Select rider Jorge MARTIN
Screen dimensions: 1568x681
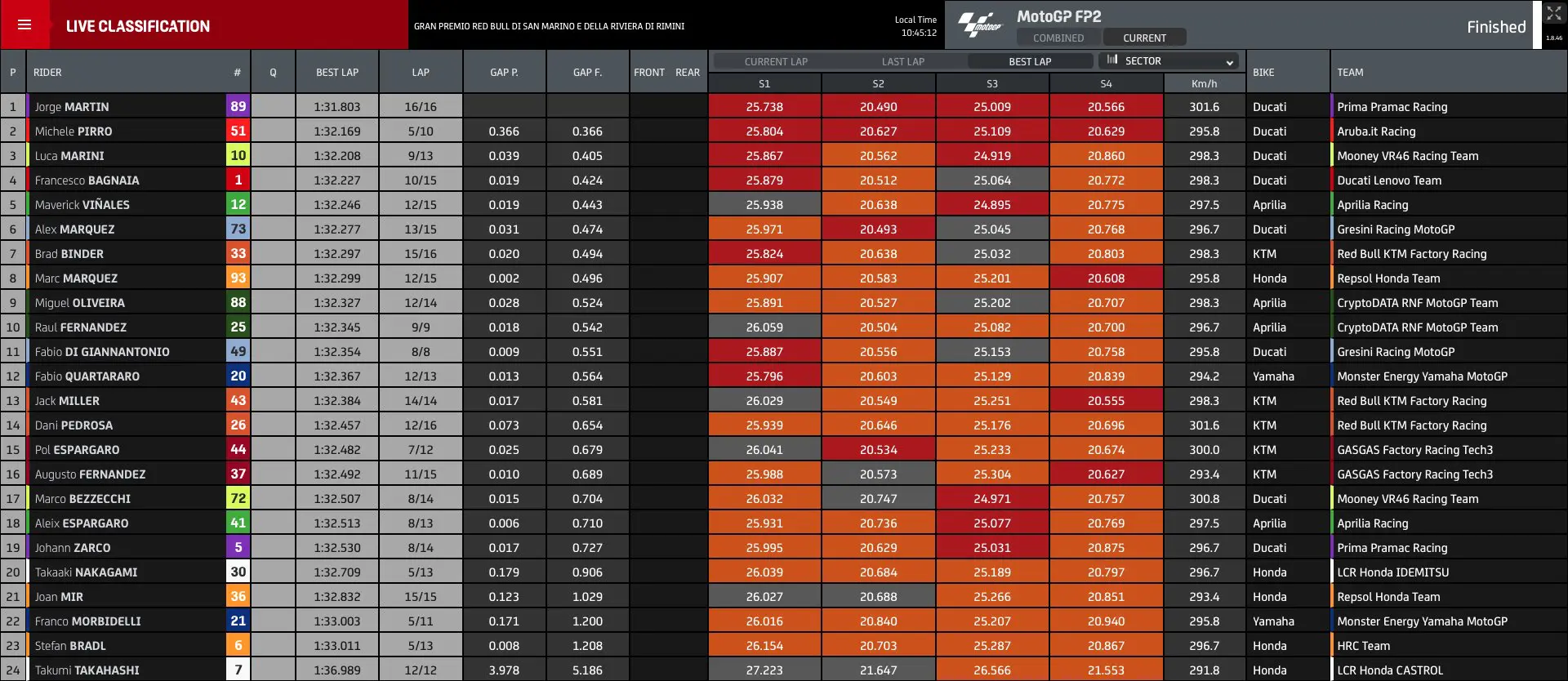72,107
